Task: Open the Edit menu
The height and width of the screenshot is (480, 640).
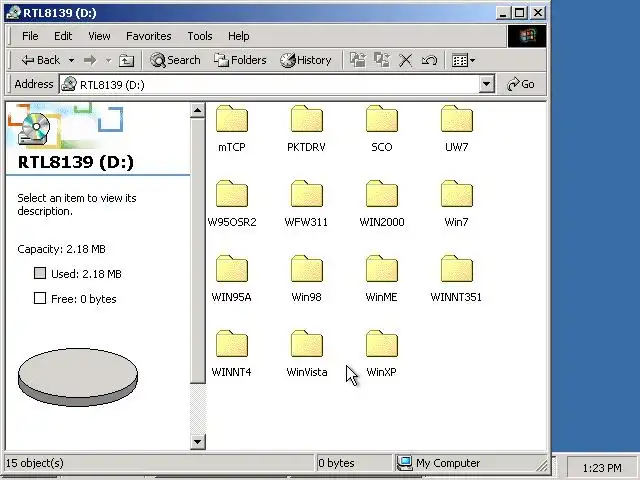Action: (63, 36)
